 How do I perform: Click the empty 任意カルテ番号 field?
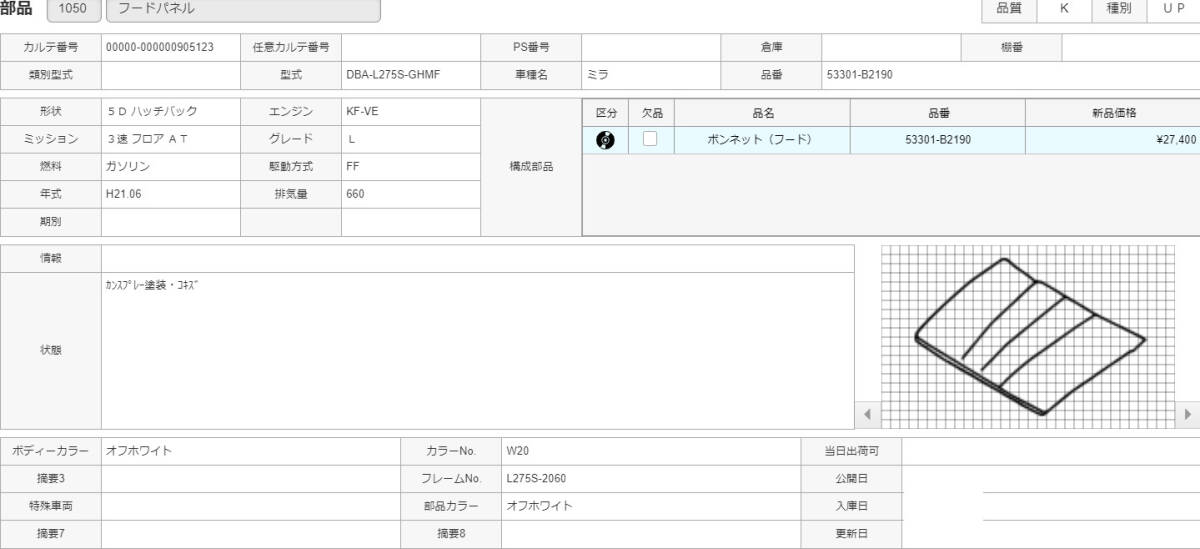click(411, 47)
